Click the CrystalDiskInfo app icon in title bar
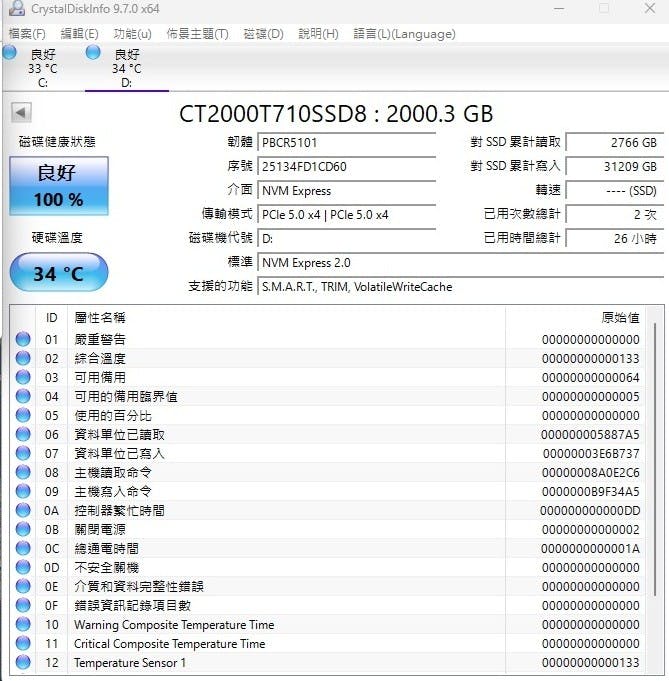 (x=17, y=8)
